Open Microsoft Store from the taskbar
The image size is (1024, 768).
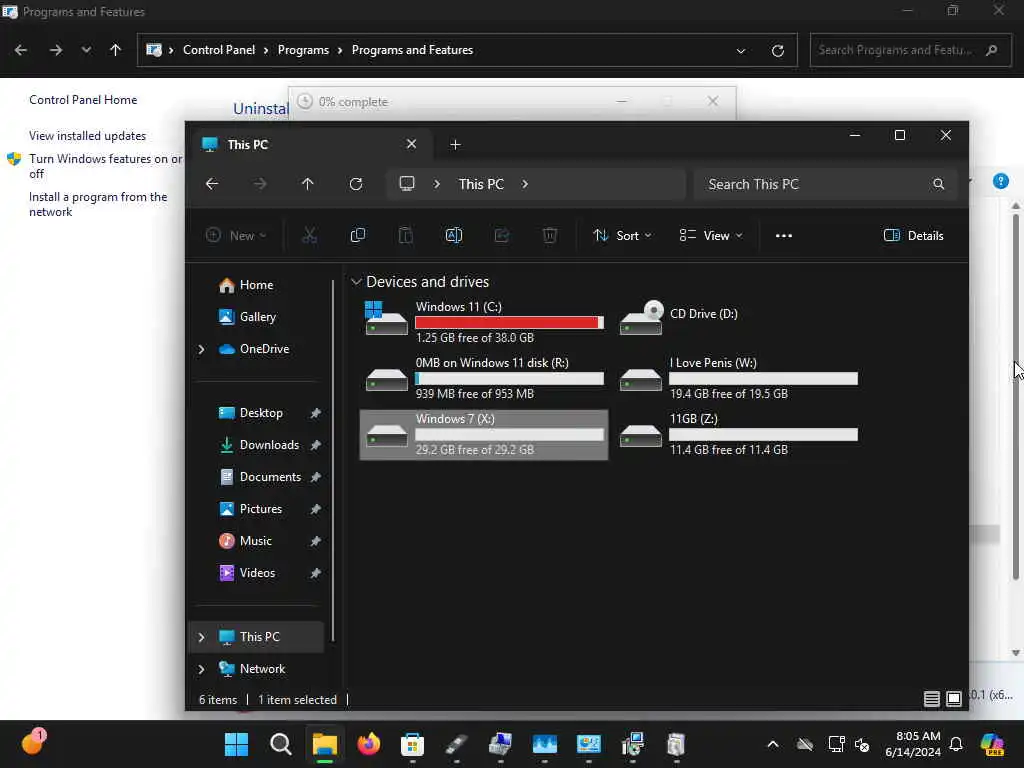[413, 744]
